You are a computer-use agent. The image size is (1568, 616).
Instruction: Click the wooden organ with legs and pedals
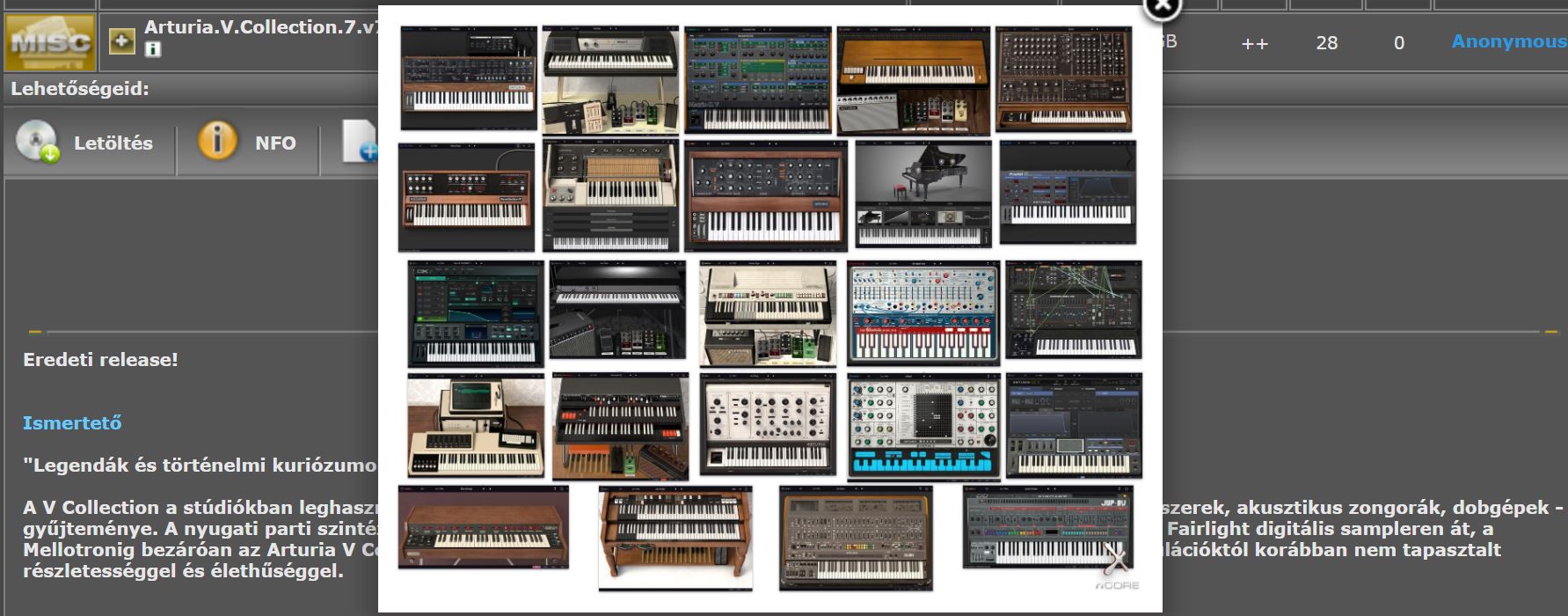point(675,537)
